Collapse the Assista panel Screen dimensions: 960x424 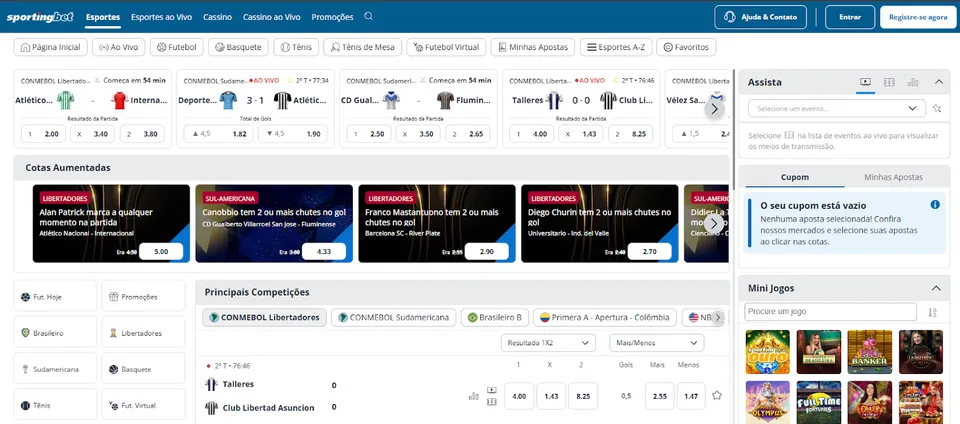pos(939,82)
